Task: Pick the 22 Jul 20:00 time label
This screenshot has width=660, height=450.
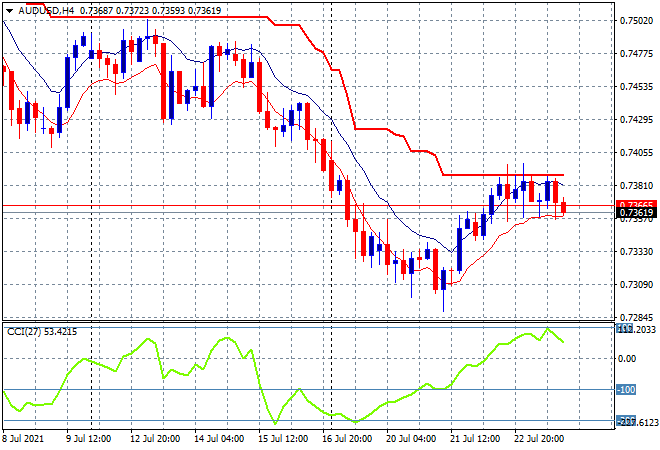Action: (539, 439)
